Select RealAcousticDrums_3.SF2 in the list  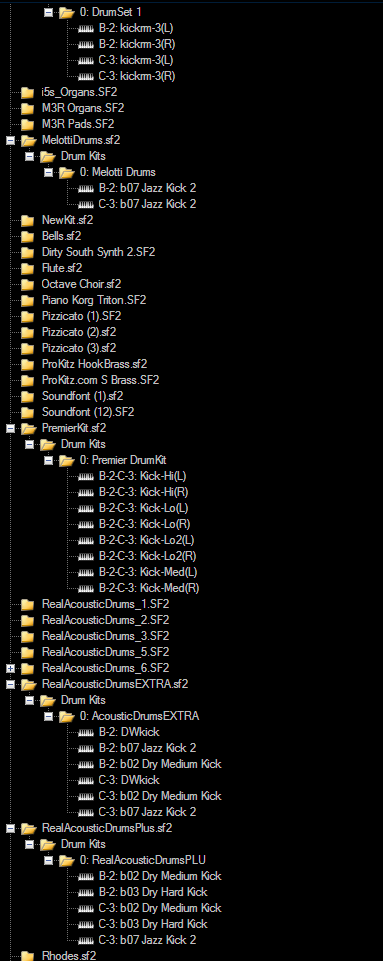105,636
